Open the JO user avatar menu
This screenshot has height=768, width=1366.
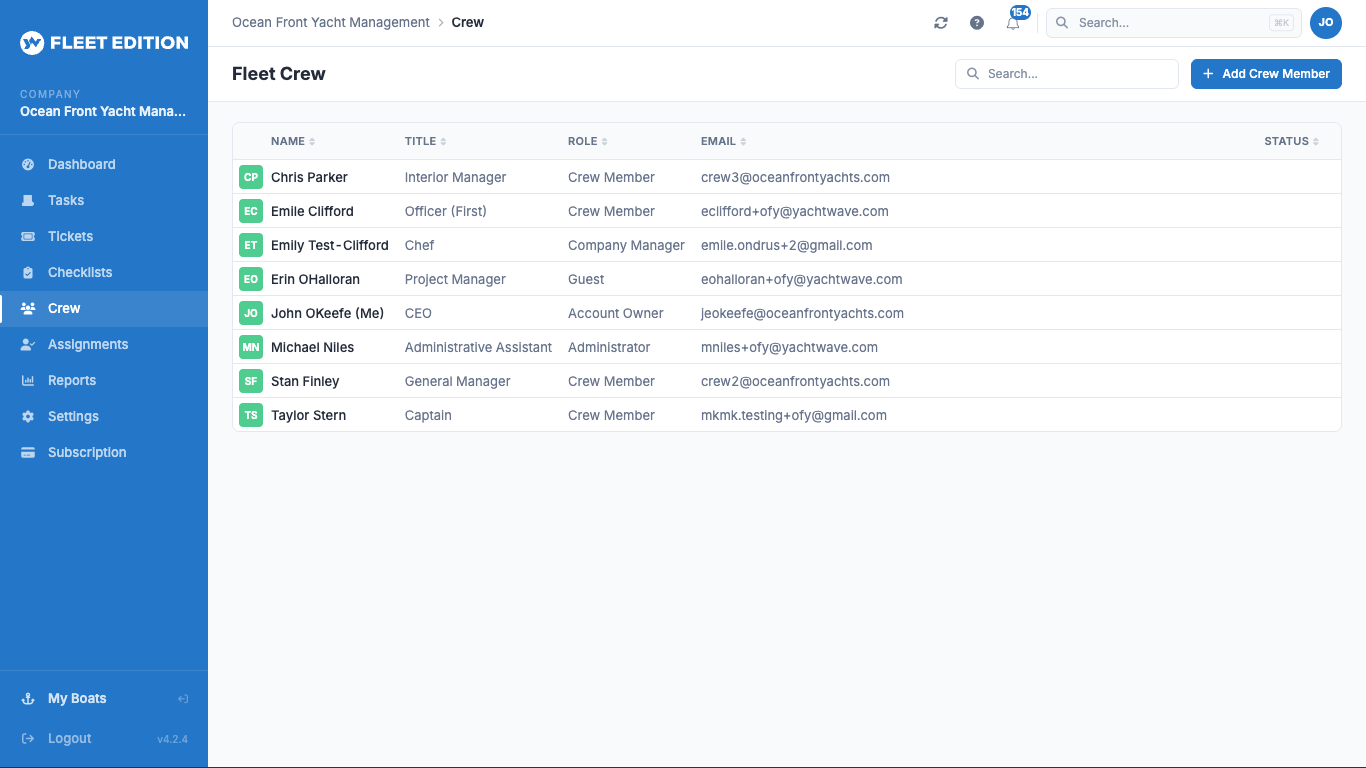[x=1326, y=22]
